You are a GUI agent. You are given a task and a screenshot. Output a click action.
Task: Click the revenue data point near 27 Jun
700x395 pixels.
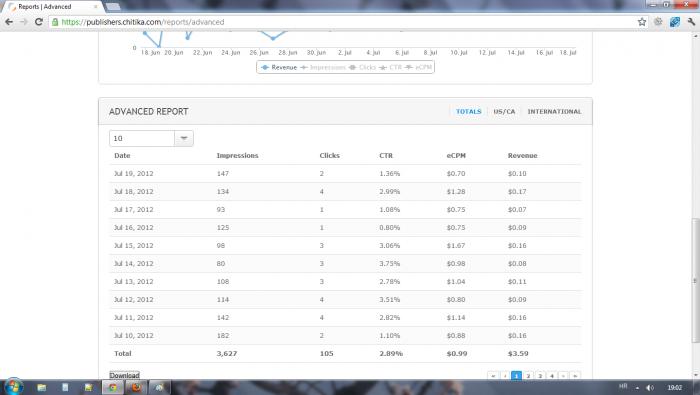pyautogui.click(x=273, y=38)
